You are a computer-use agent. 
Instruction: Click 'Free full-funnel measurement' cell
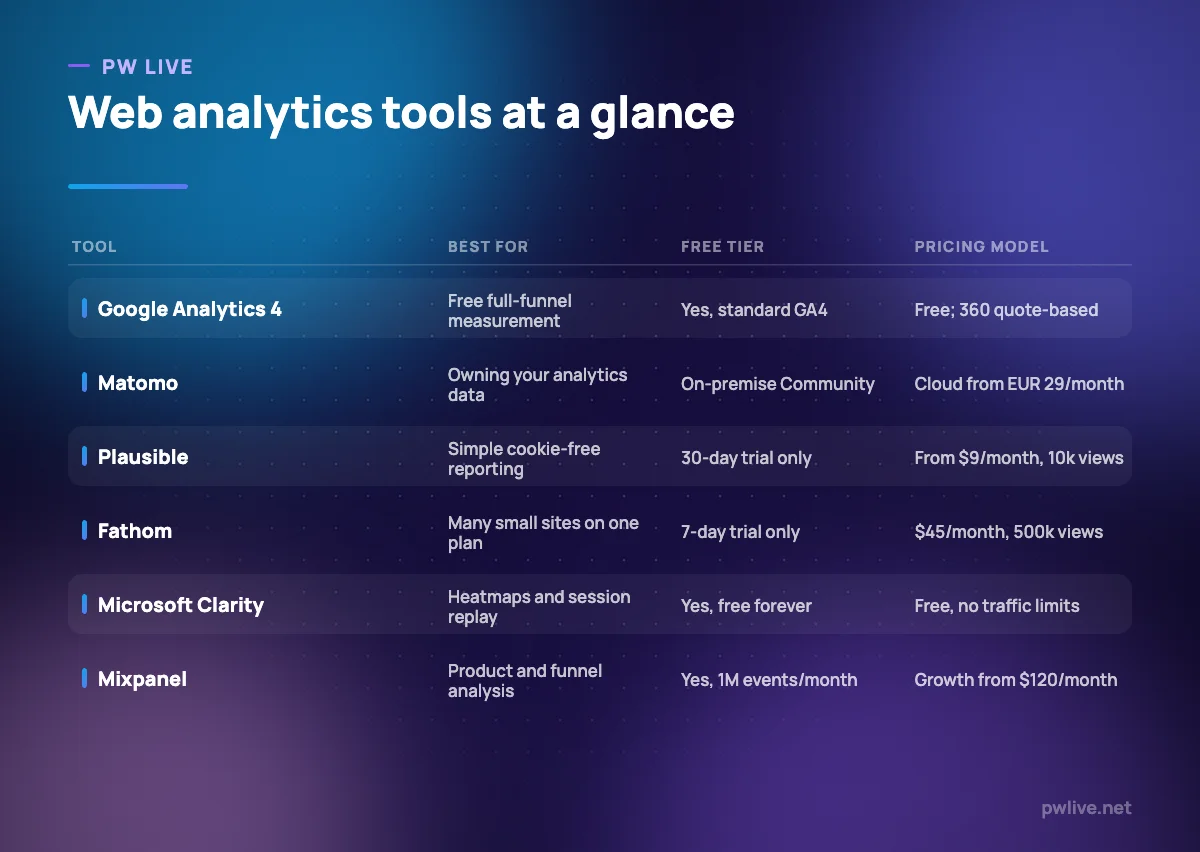[x=510, y=310]
